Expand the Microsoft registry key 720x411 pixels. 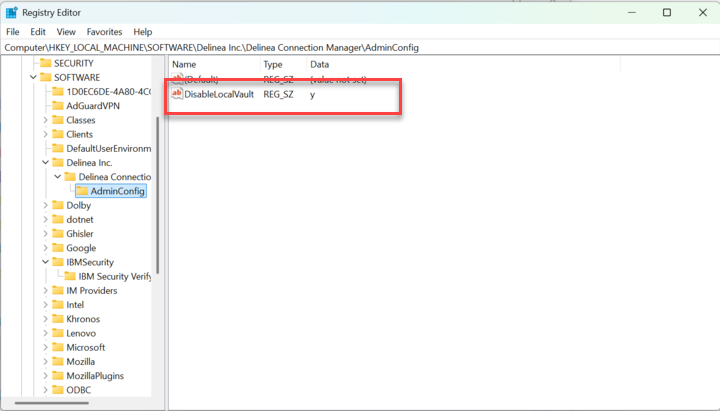[45, 347]
